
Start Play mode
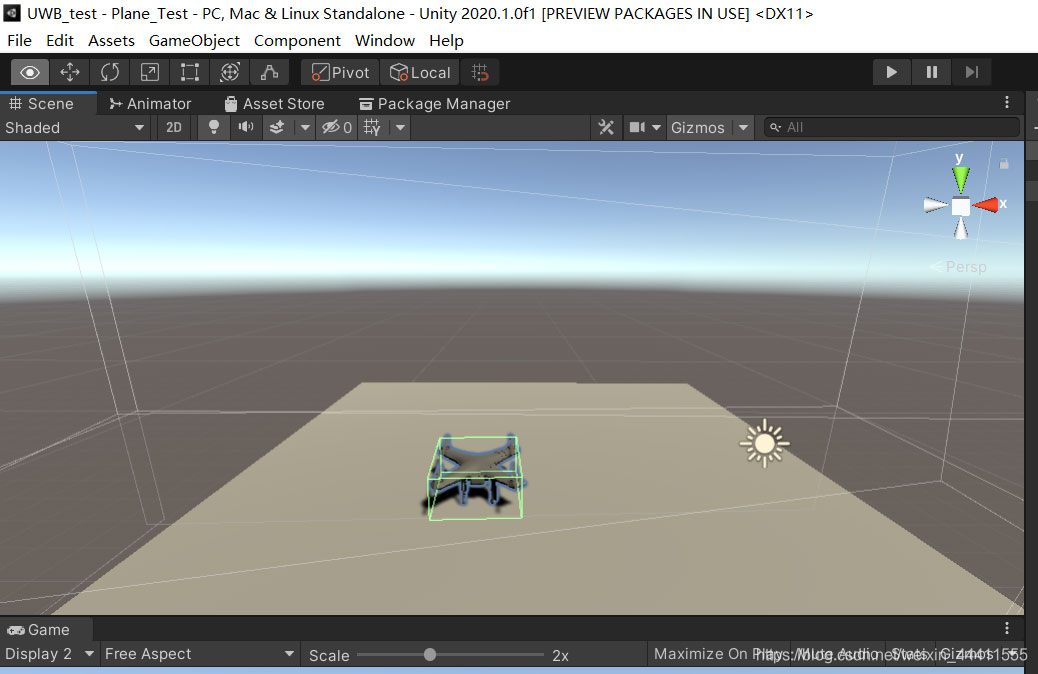click(x=891, y=72)
